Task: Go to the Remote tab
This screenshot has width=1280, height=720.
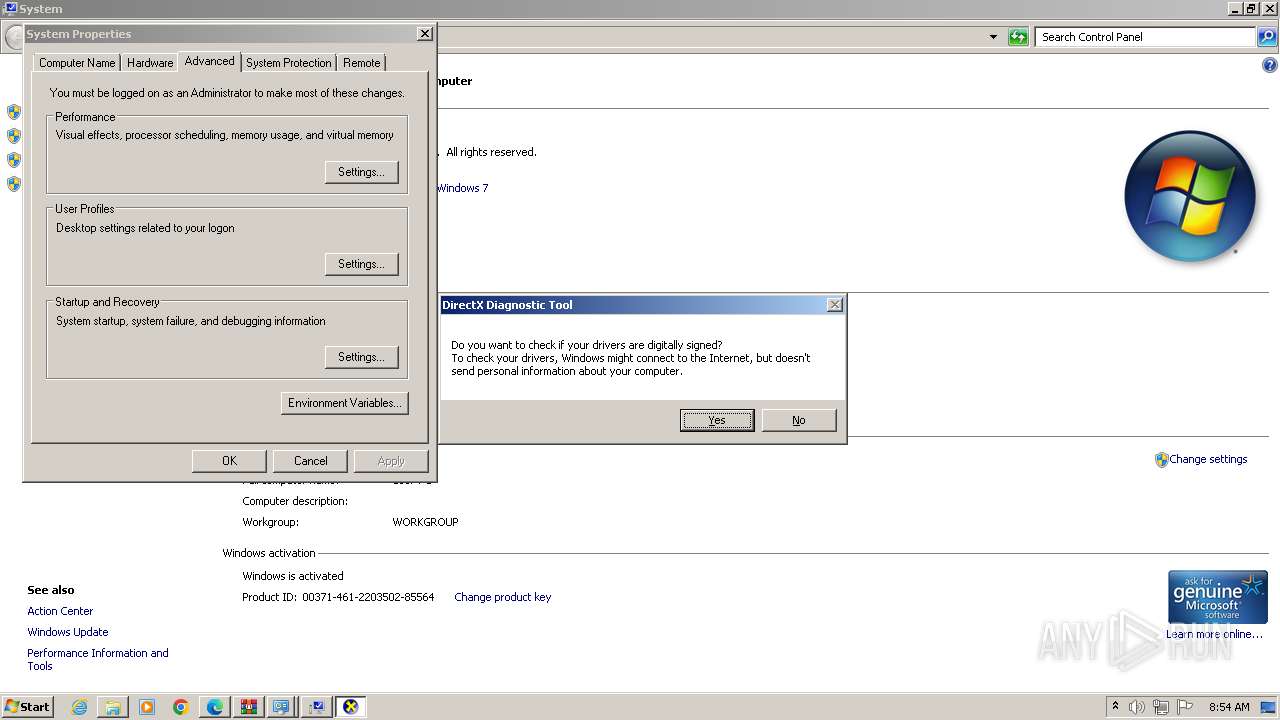Action: click(361, 63)
